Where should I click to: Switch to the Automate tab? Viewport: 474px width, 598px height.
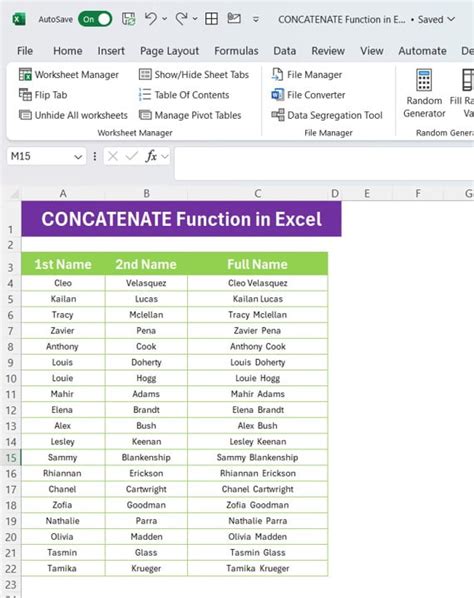(x=422, y=51)
